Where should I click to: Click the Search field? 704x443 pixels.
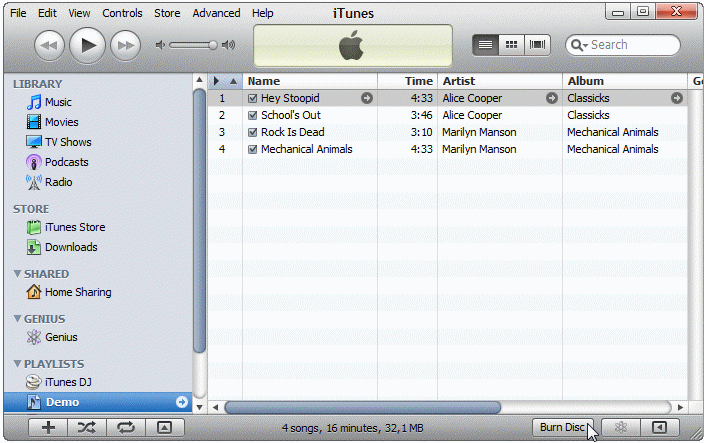[x=623, y=45]
